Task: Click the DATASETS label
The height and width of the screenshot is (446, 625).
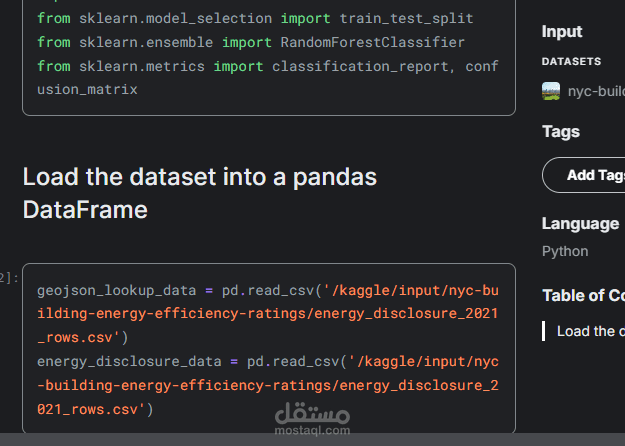Action: [x=571, y=61]
